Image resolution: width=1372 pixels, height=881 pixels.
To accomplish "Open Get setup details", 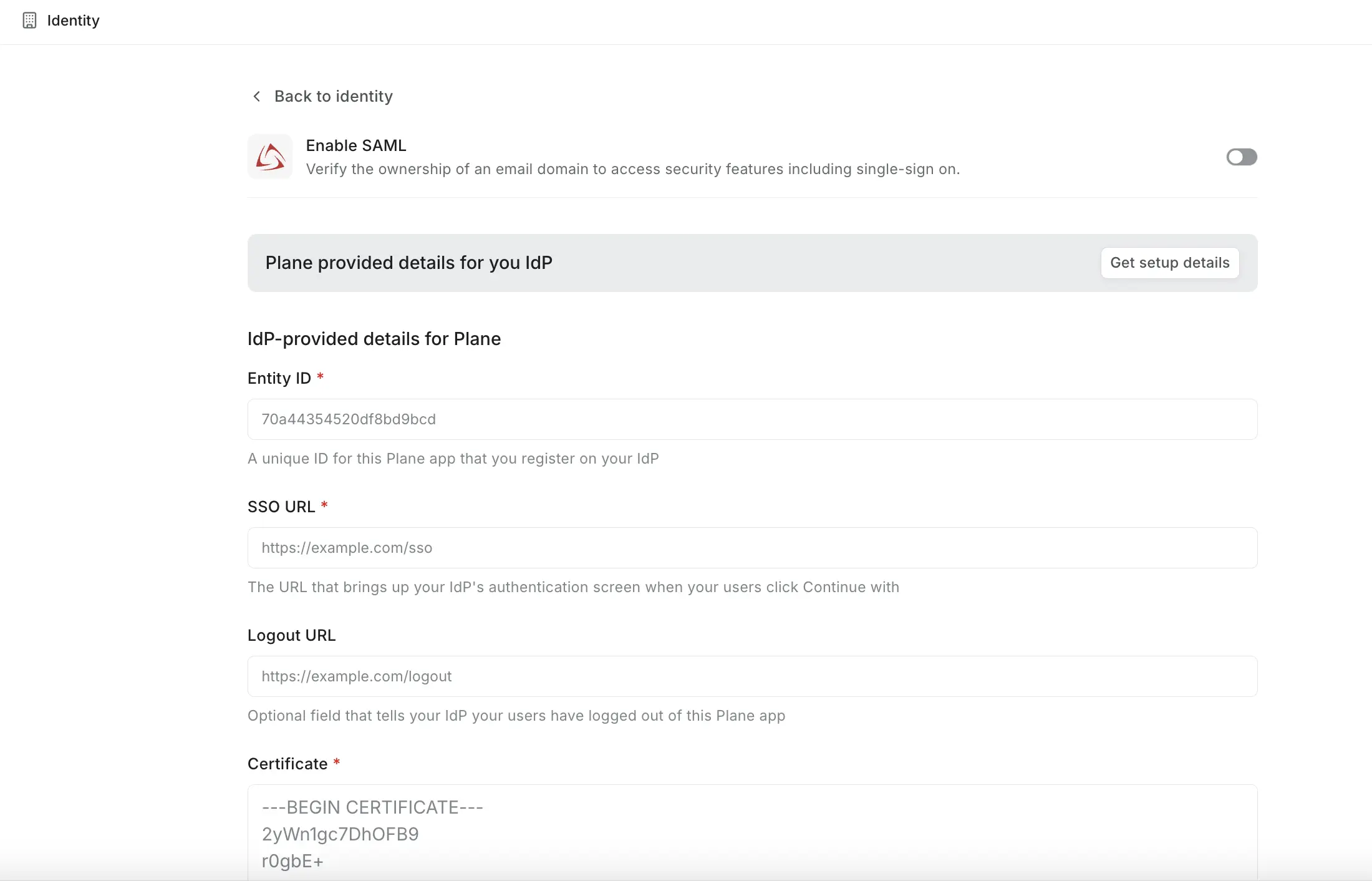I will 1169,263.
